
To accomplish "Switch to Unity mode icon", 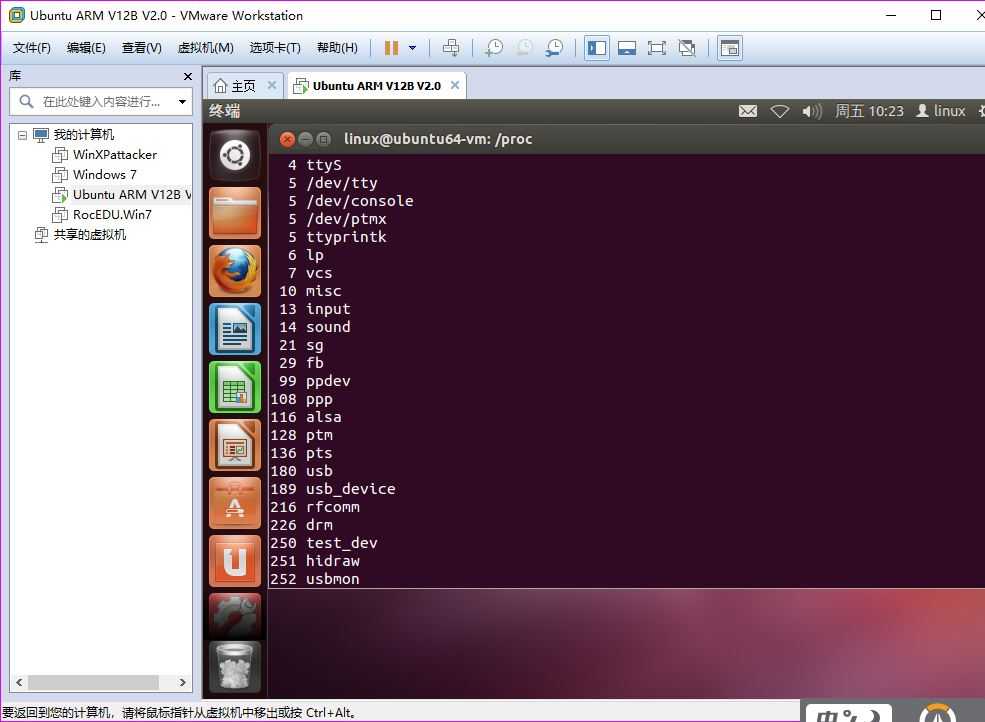I will tap(687, 48).
